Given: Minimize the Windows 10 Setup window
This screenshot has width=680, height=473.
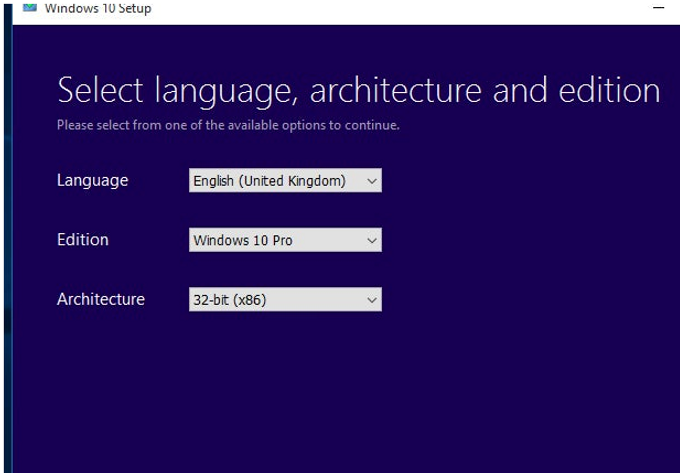Looking at the screenshot, I should point(658,7).
